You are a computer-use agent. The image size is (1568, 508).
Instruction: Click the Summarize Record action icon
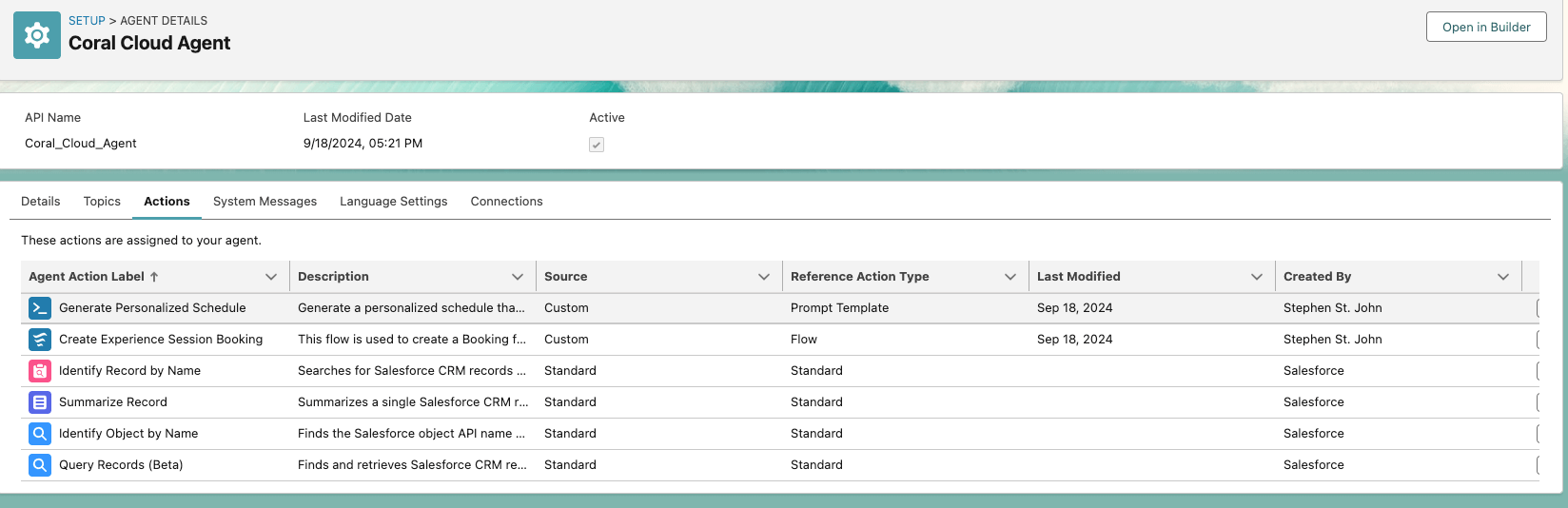click(x=40, y=402)
